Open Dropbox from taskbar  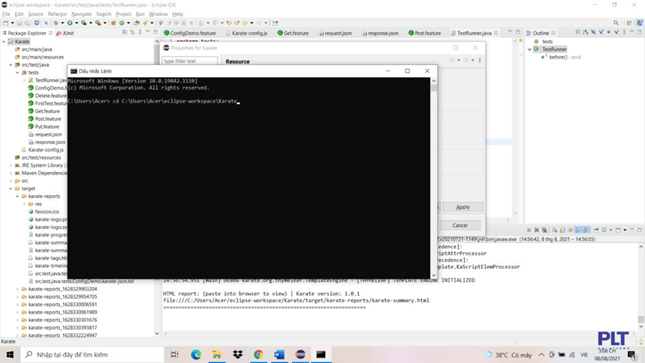coord(237,354)
